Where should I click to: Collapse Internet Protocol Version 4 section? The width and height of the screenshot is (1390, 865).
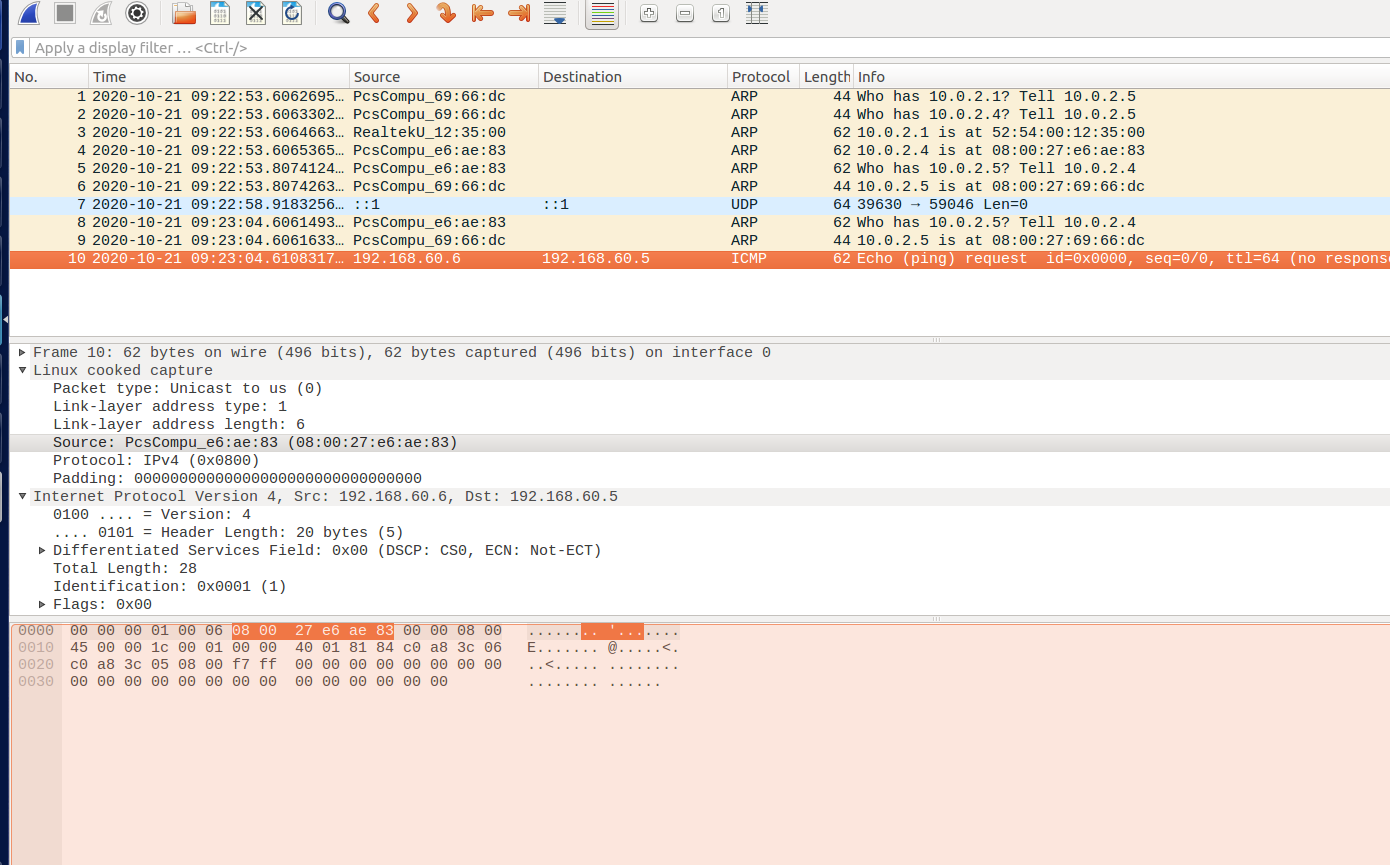23,496
